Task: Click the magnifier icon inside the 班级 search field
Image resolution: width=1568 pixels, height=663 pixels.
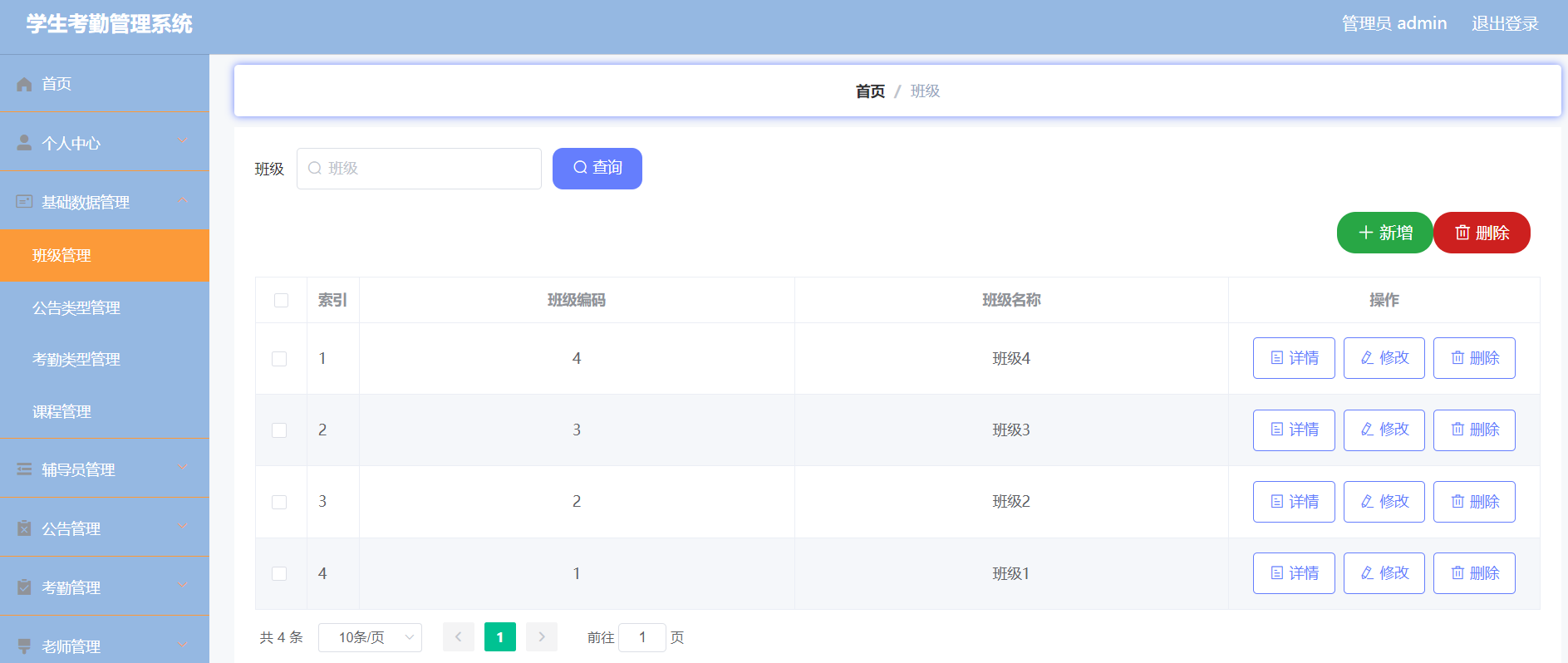Action: (x=315, y=169)
